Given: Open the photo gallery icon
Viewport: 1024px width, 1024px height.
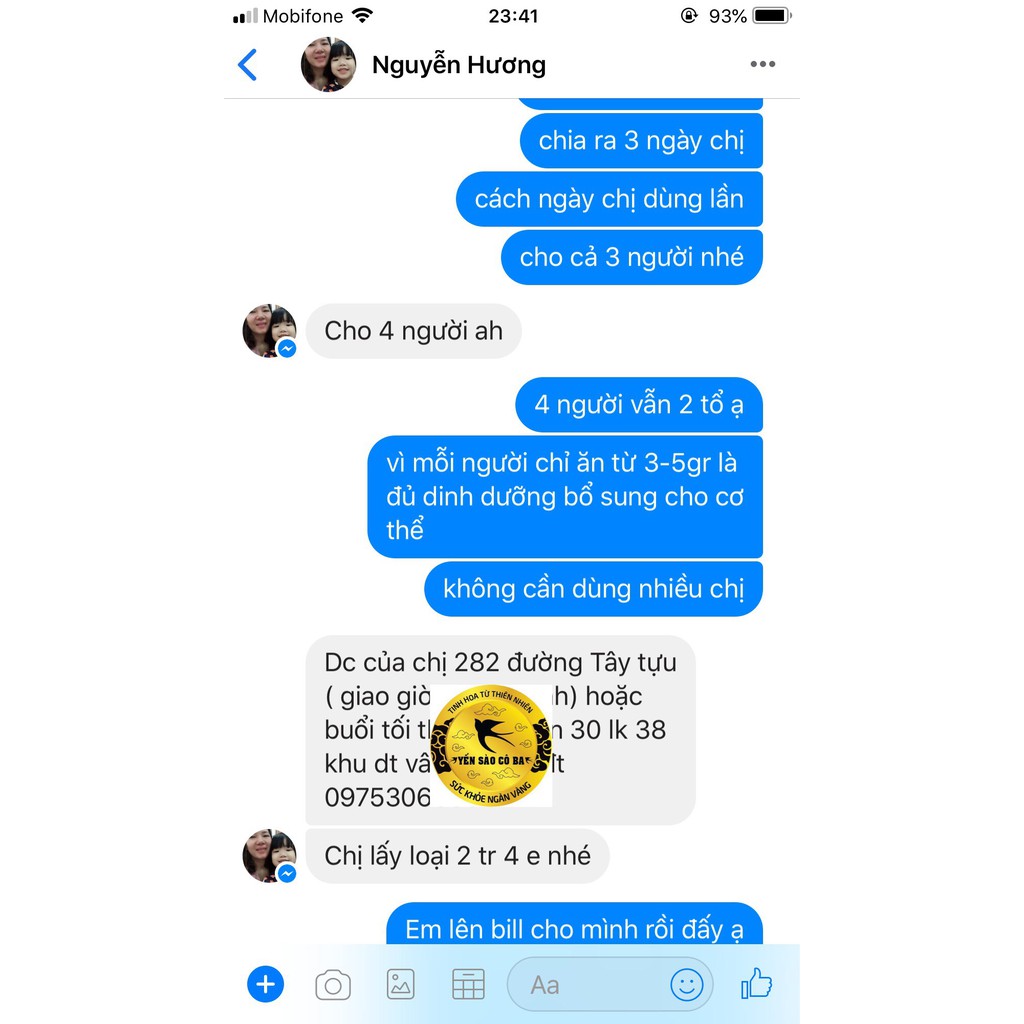Looking at the screenshot, I should [400, 984].
